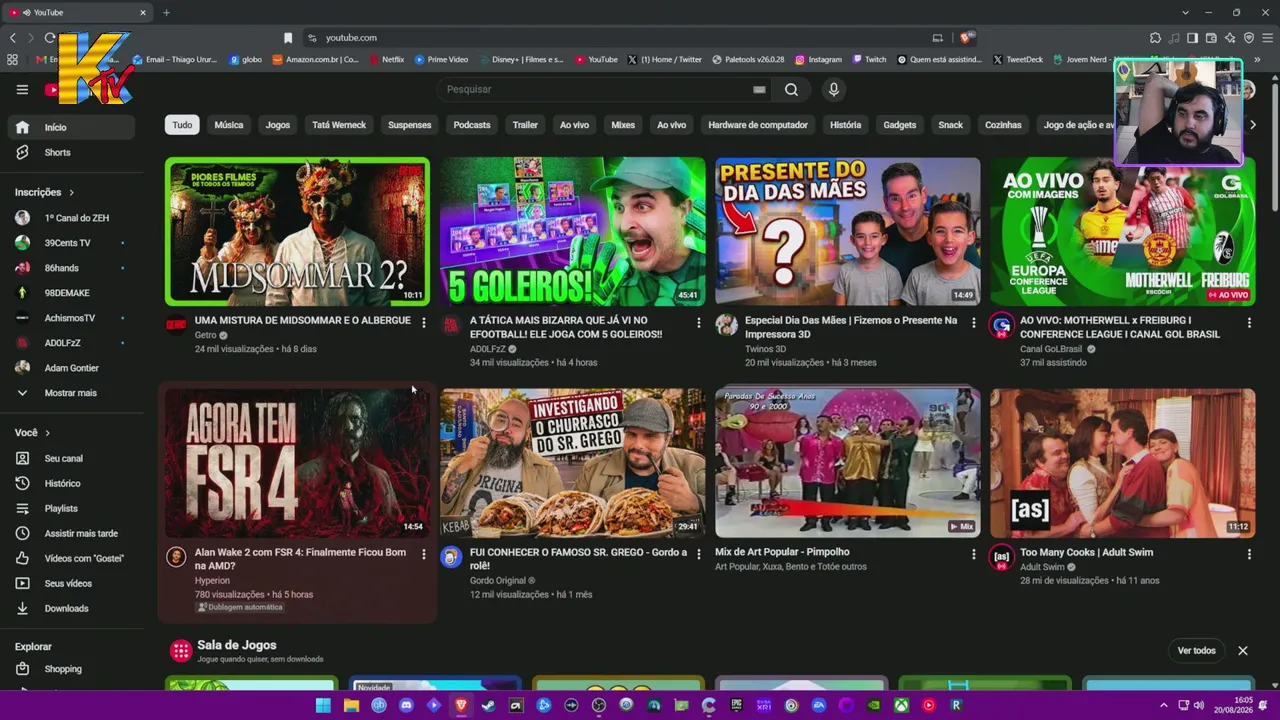Open Vídeos com "Gostei" list

(x=71, y=558)
